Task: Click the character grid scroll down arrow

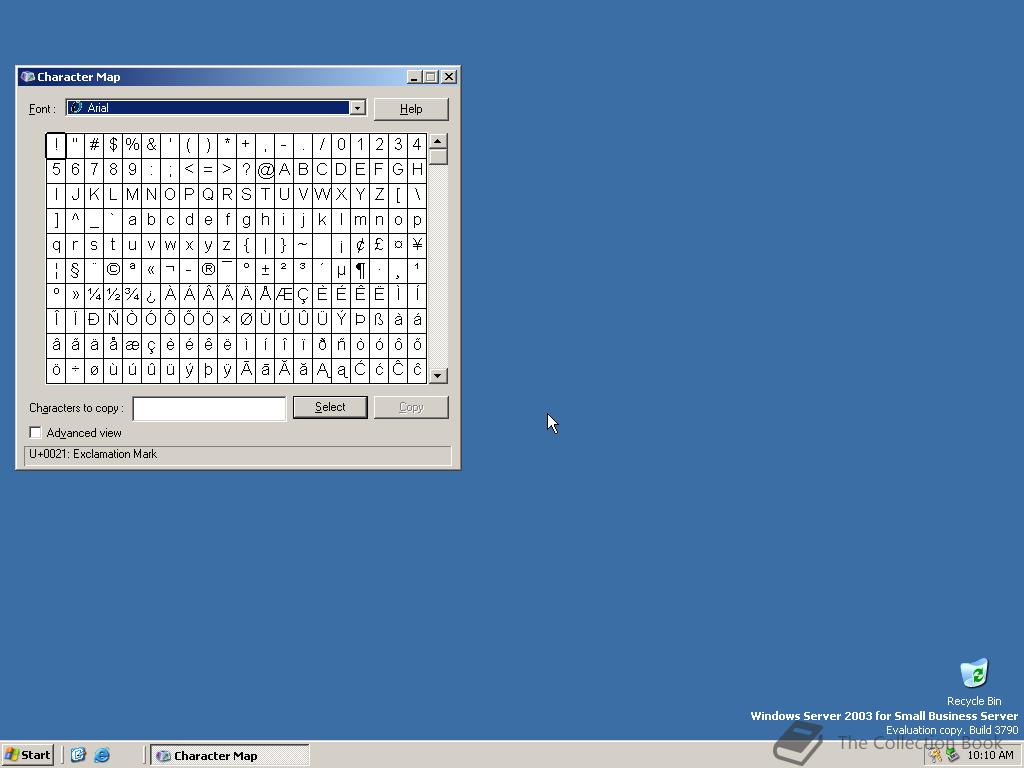Action: pyautogui.click(x=438, y=376)
